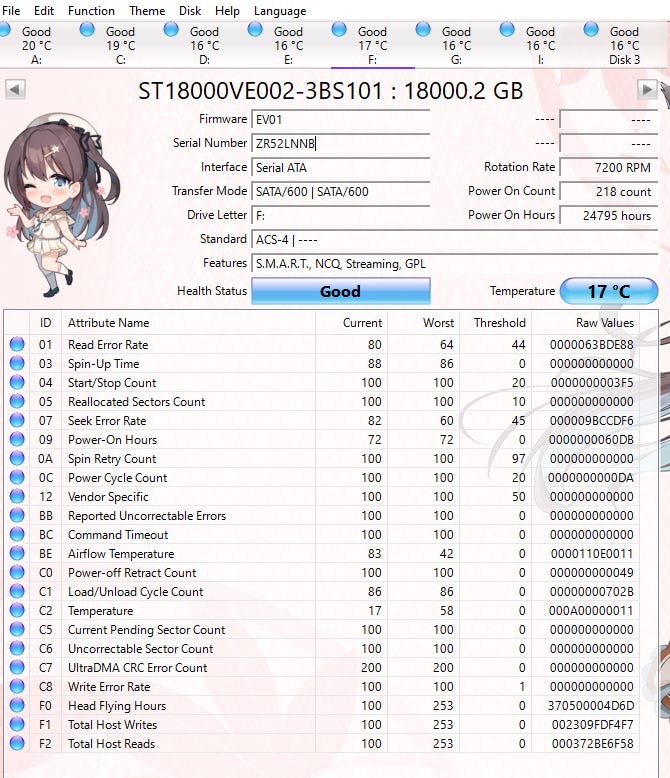Viewport: 670px width, 778px height.
Task: Select drive C: tab showing 19 °C
Action: (121, 45)
